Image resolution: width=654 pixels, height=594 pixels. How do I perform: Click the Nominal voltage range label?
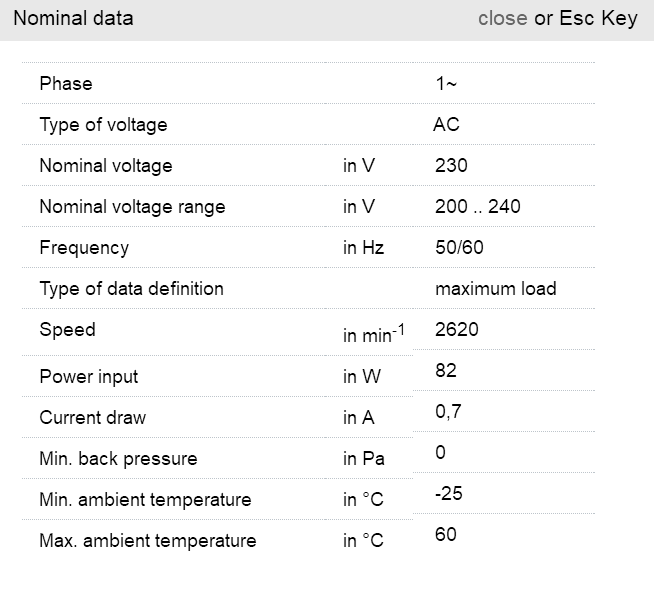(x=132, y=207)
